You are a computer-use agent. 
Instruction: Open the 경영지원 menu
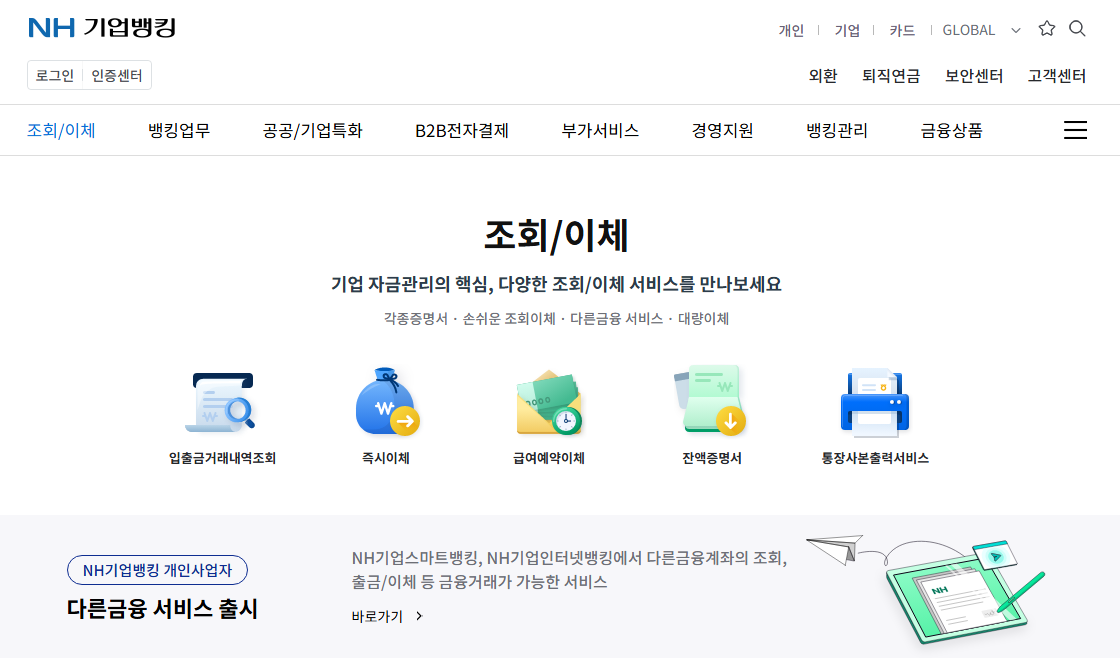coord(722,130)
